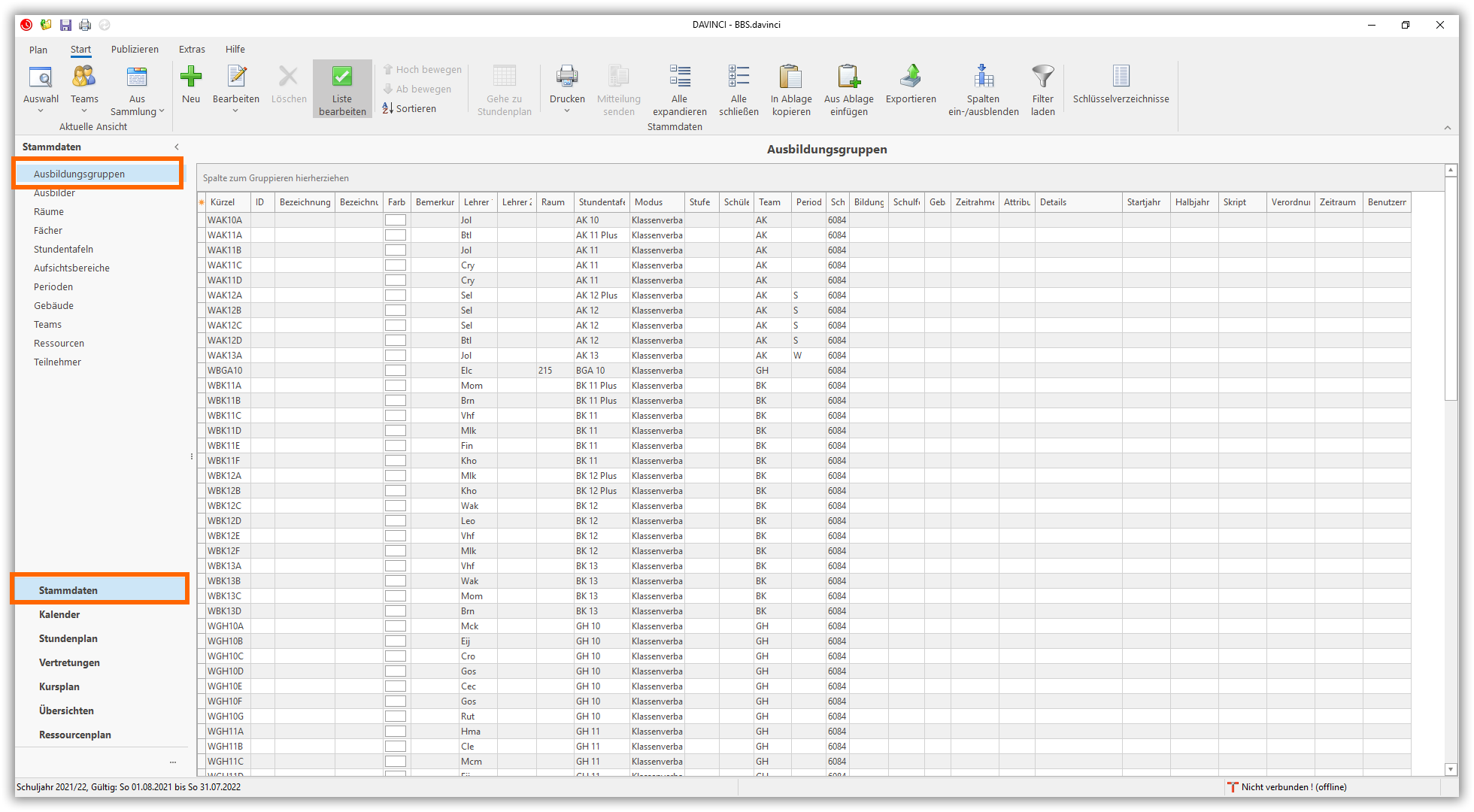The image size is (1474, 812).
Task: Click the Exportieren icon
Action: pyautogui.click(x=911, y=77)
